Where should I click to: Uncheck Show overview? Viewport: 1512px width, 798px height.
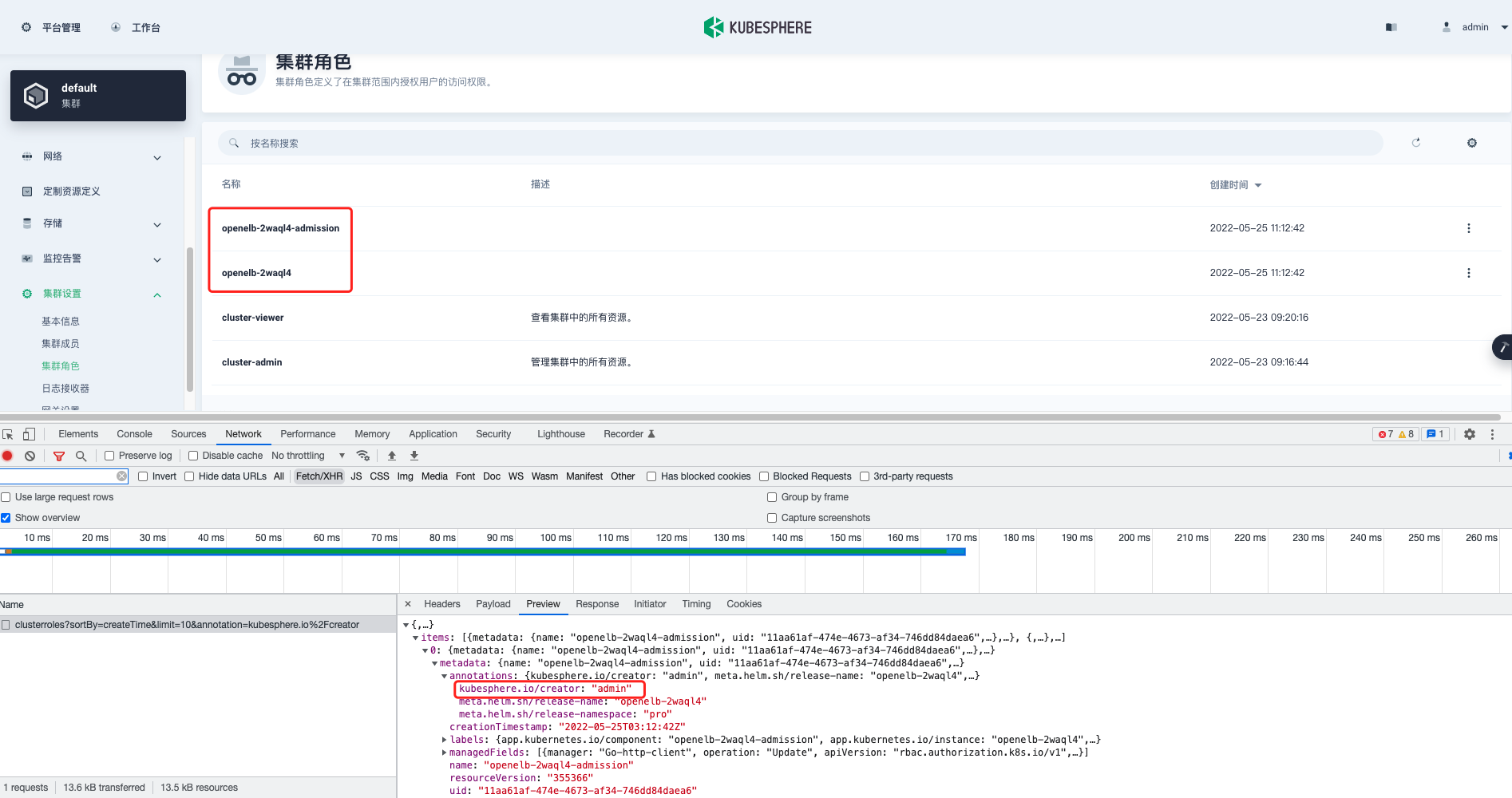click(6, 517)
